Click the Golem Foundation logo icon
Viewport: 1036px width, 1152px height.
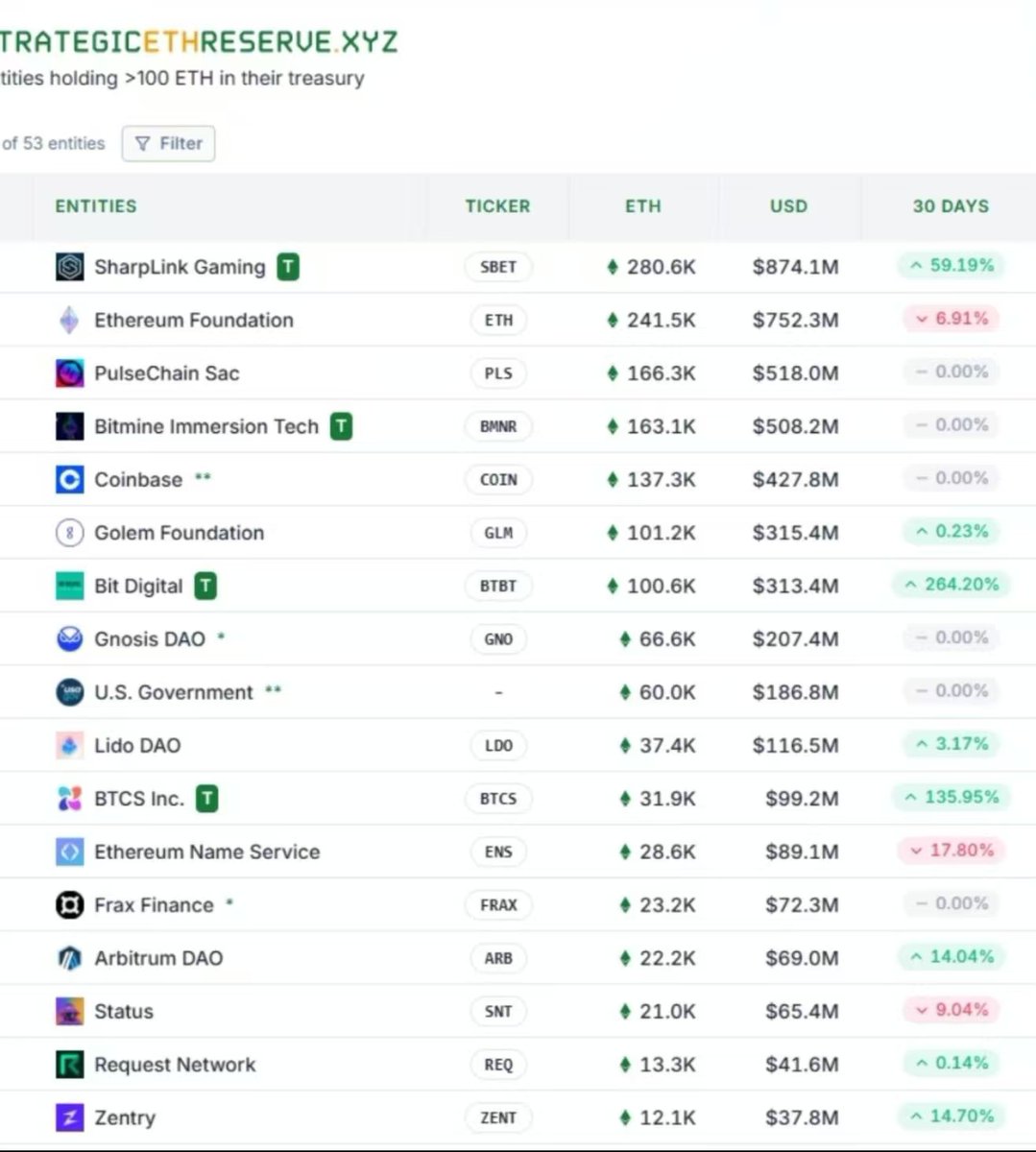coord(69,533)
